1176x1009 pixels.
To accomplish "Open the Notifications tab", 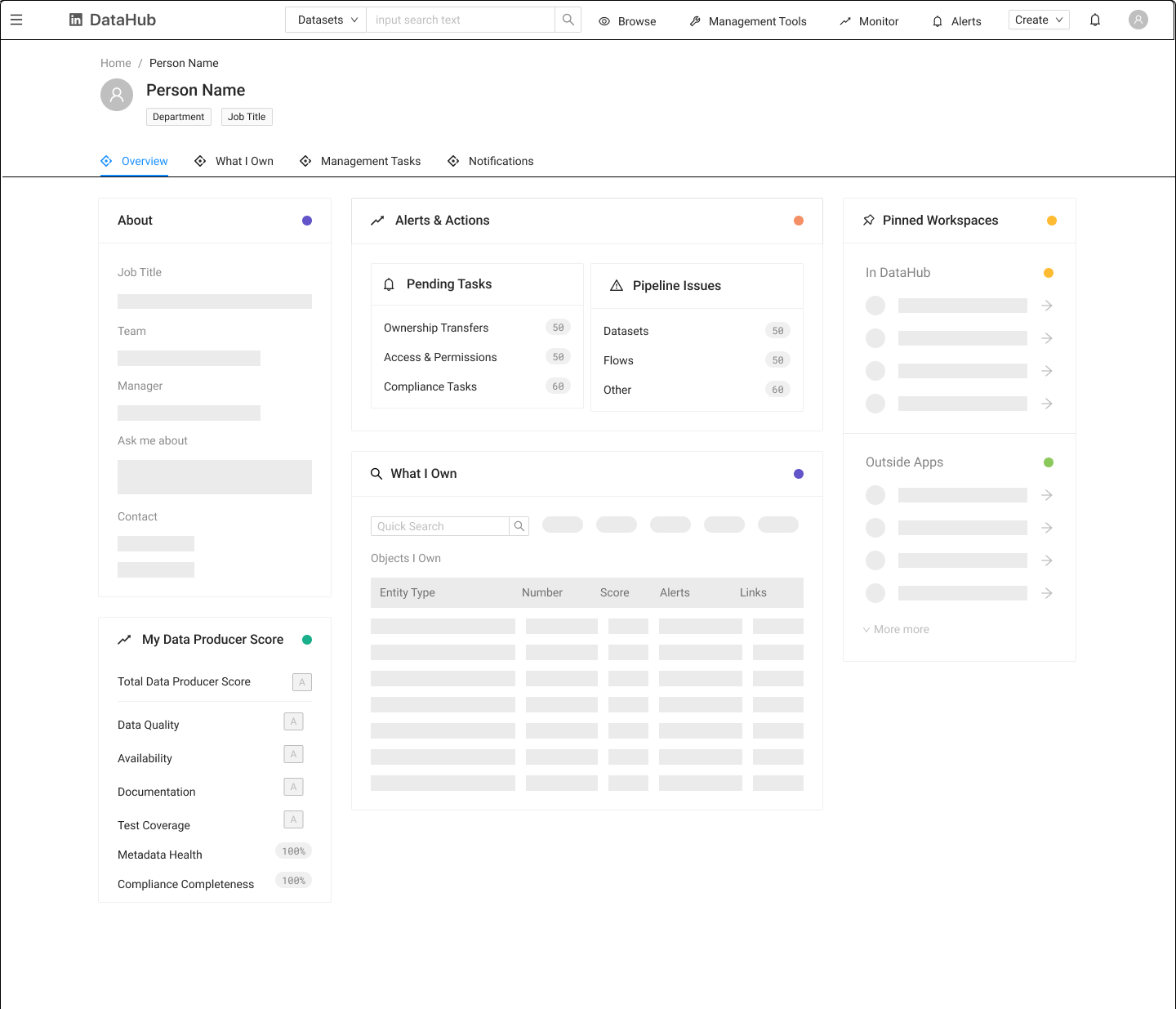I will click(x=491, y=161).
